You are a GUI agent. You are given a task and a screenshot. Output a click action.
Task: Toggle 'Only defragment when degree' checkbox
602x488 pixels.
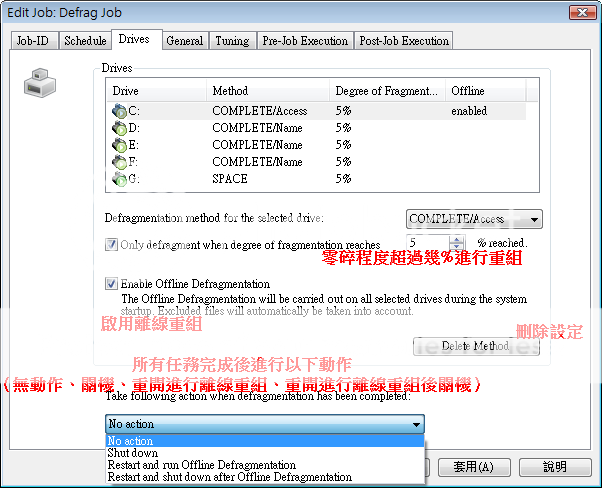pos(111,244)
